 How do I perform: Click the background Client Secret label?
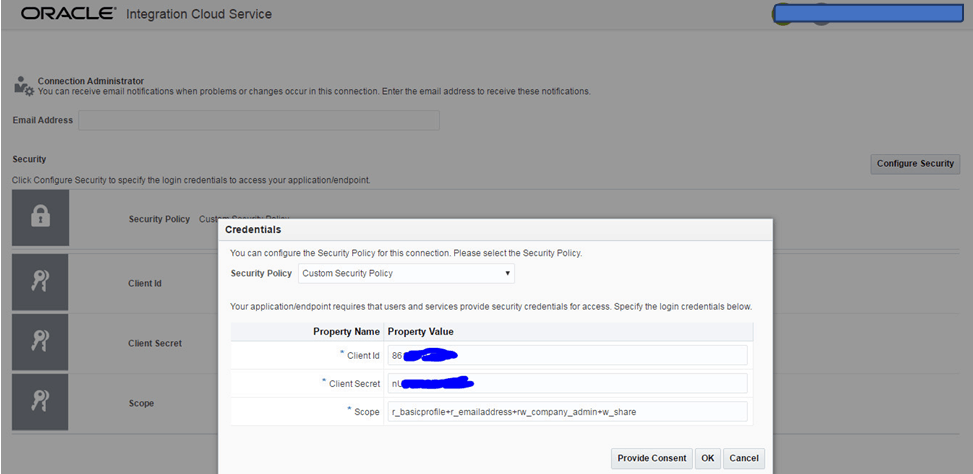pyautogui.click(x=155, y=343)
